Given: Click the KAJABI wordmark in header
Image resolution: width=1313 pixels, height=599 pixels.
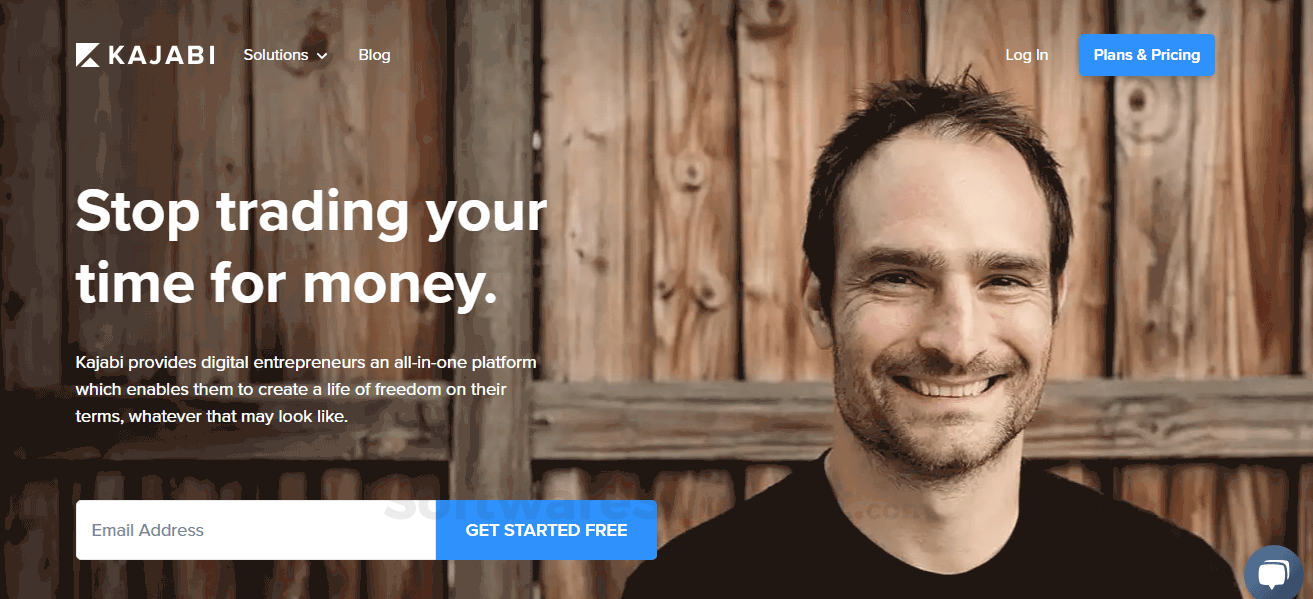Looking at the screenshot, I should (160, 55).
